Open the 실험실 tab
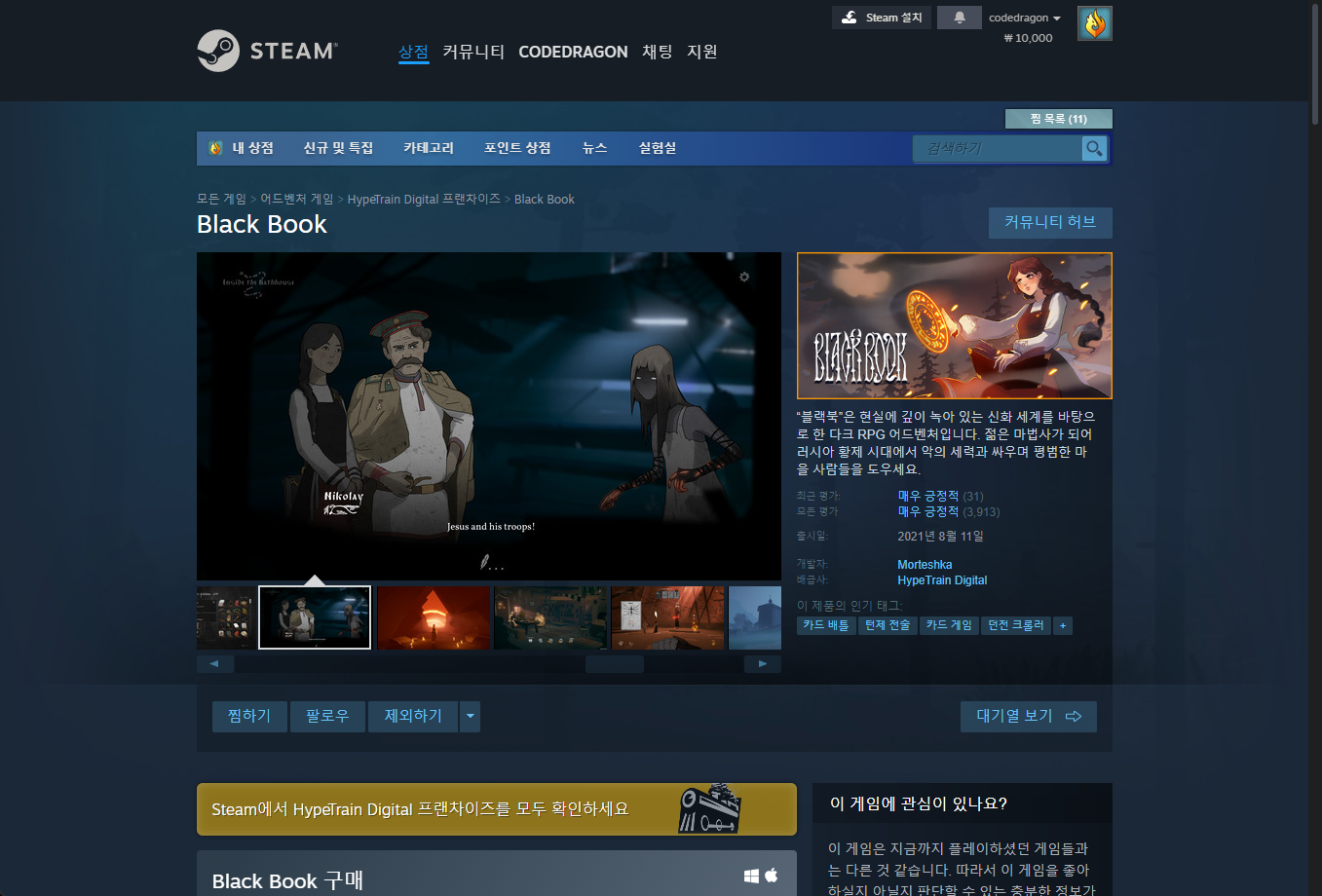1322x896 pixels. point(658,148)
